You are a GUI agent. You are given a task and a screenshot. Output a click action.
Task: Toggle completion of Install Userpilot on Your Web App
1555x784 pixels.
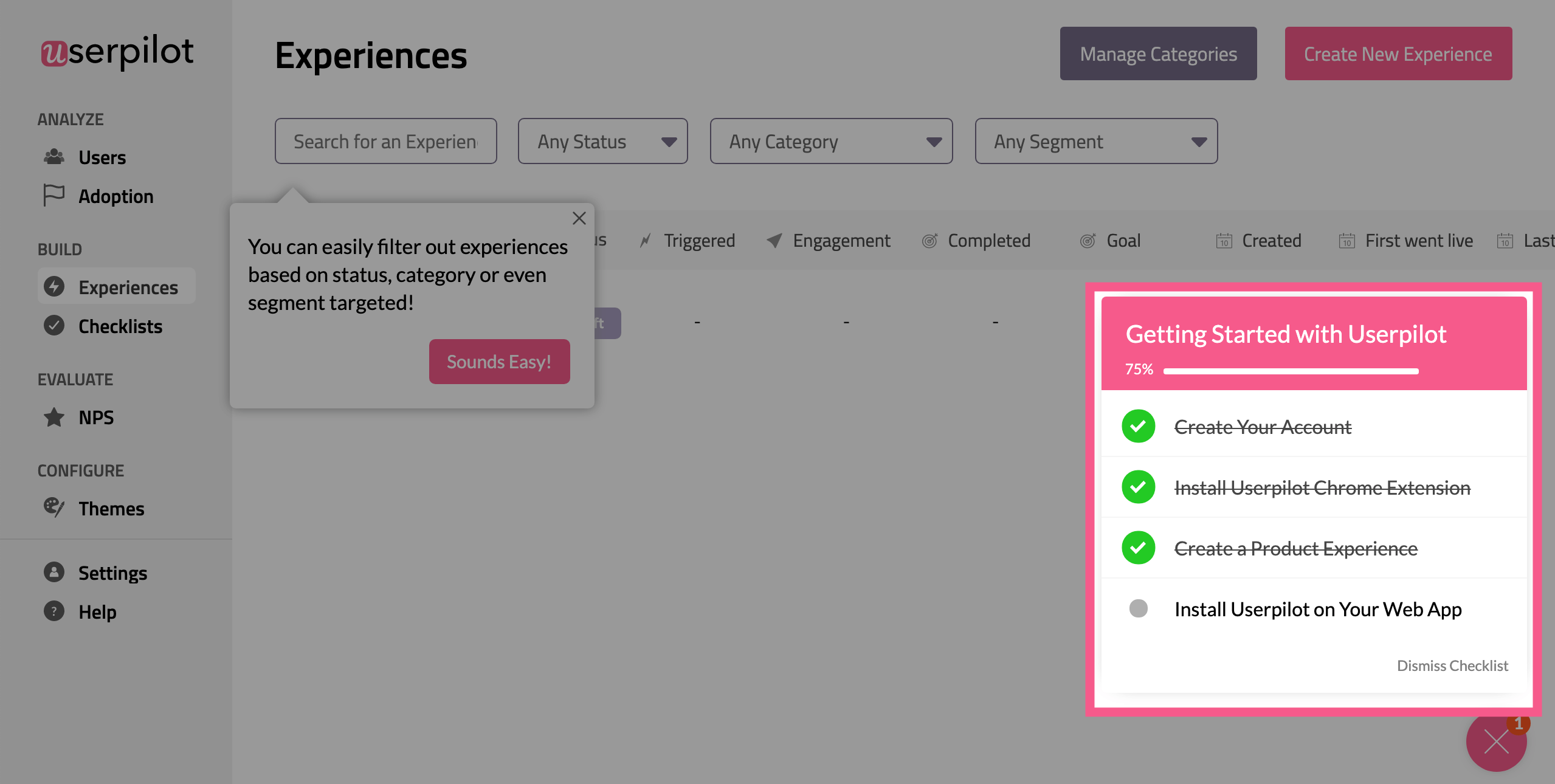(1138, 608)
